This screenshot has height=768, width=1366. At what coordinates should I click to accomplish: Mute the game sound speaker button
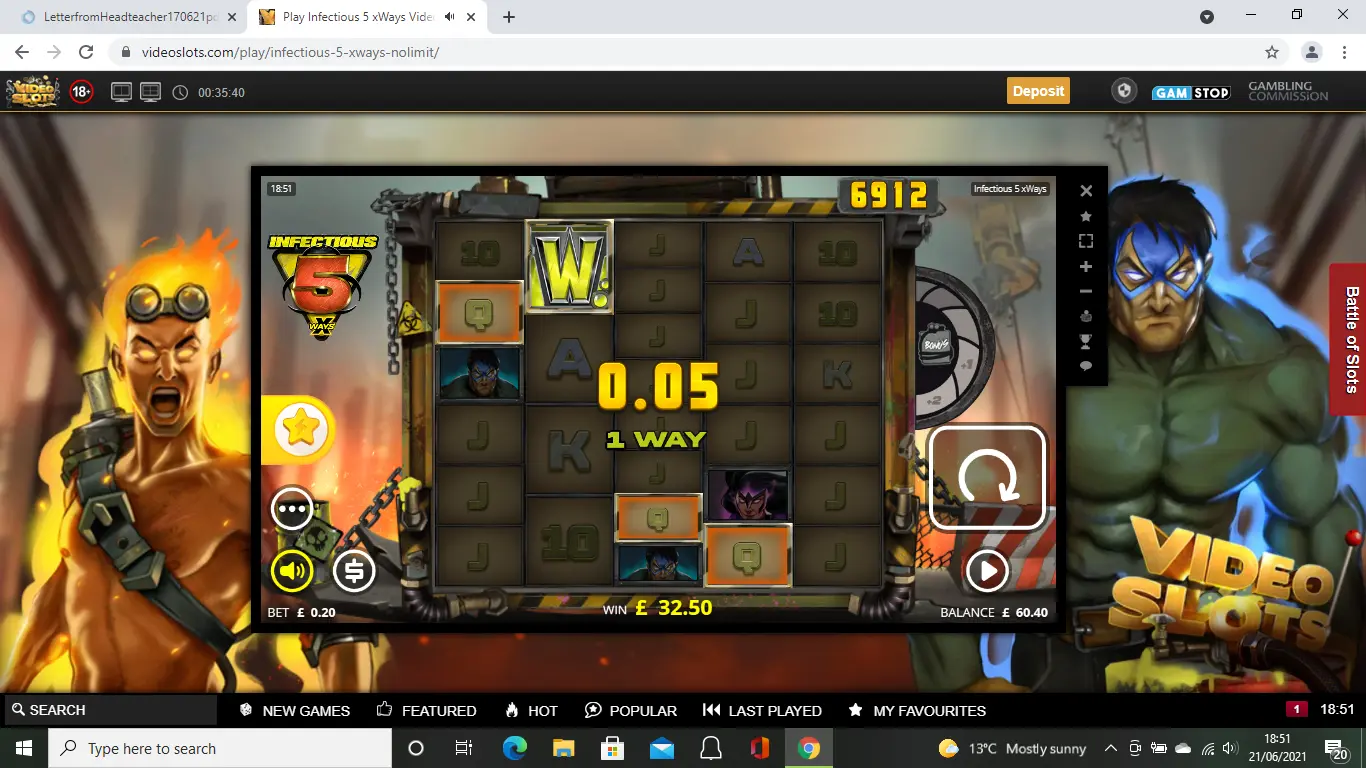pyautogui.click(x=292, y=571)
